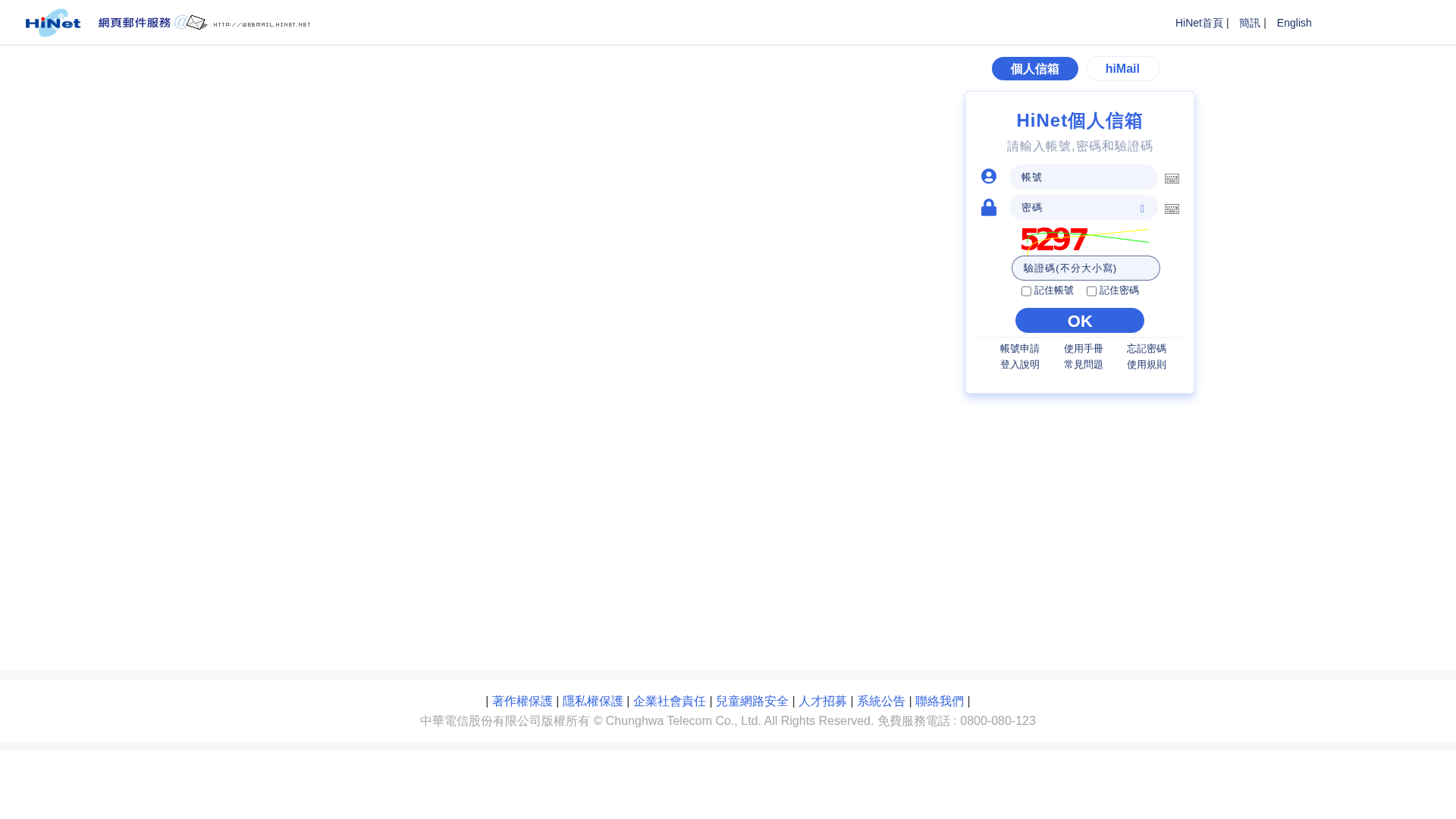Open the 使用手冊 link

[1083, 349]
